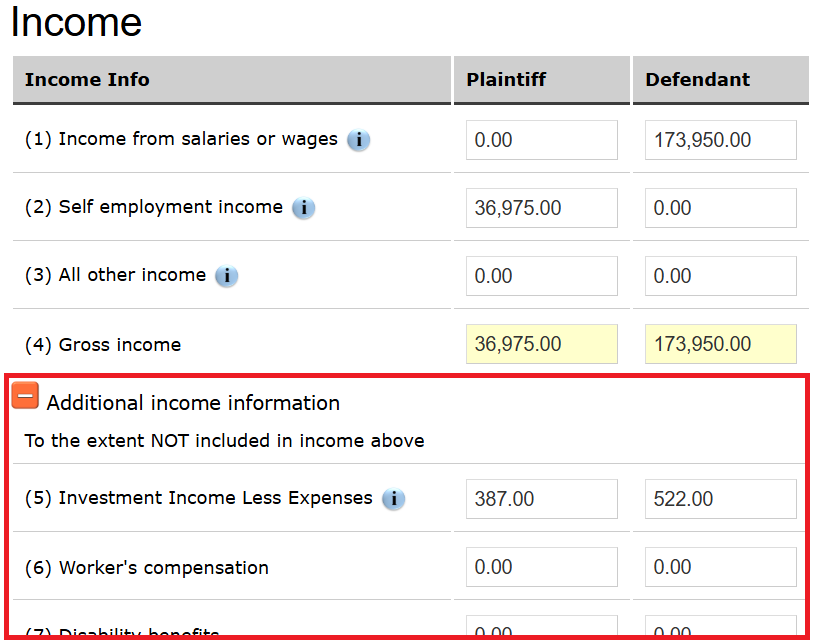The image size is (820, 640).
Task: Open info icon for Self employment income
Action: pyautogui.click(x=303, y=208)
